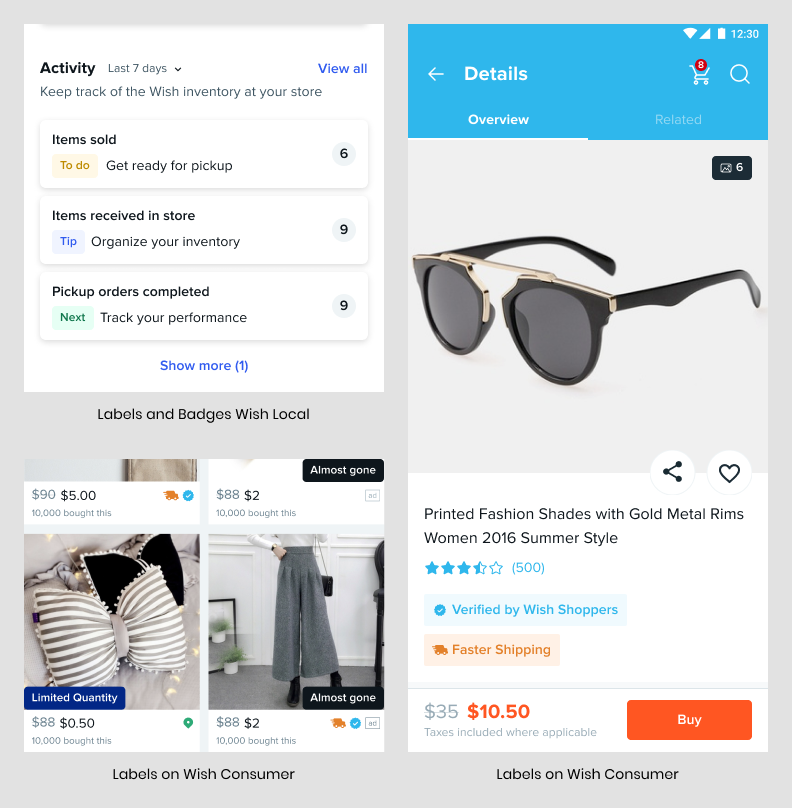Tap the share icon button
The height and width of the screenshot is (808, 792).
coord(672,472)
